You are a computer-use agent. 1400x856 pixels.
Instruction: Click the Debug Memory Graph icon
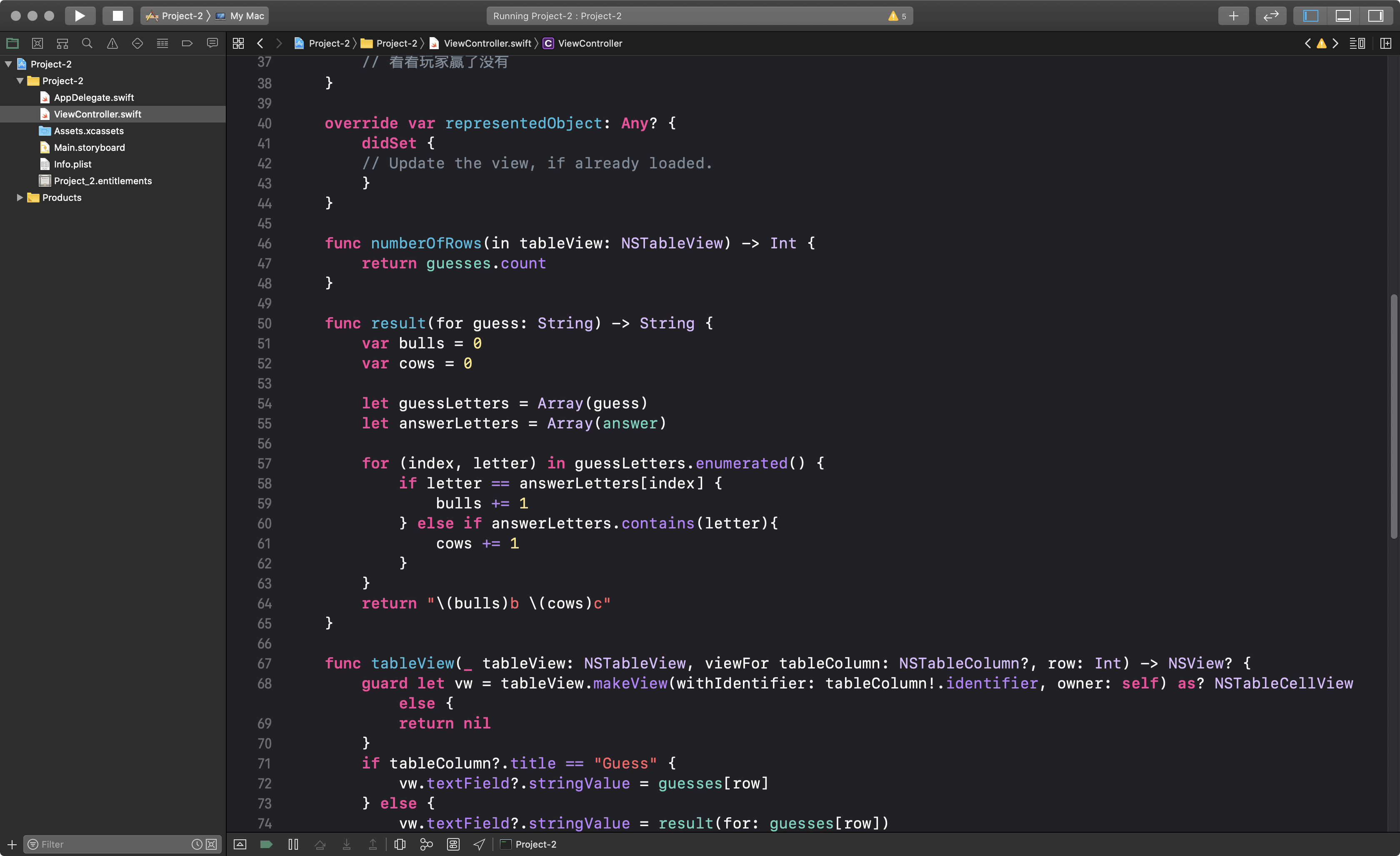[x=426, y=844]
